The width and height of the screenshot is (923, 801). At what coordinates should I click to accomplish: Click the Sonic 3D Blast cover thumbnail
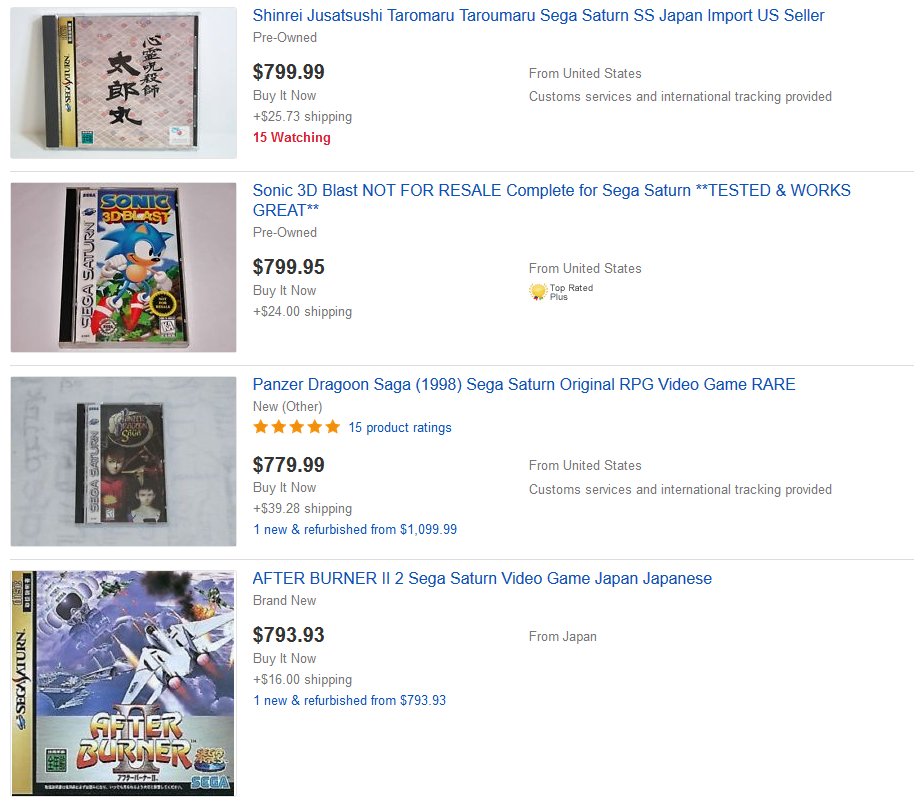(x=124, y=267)
